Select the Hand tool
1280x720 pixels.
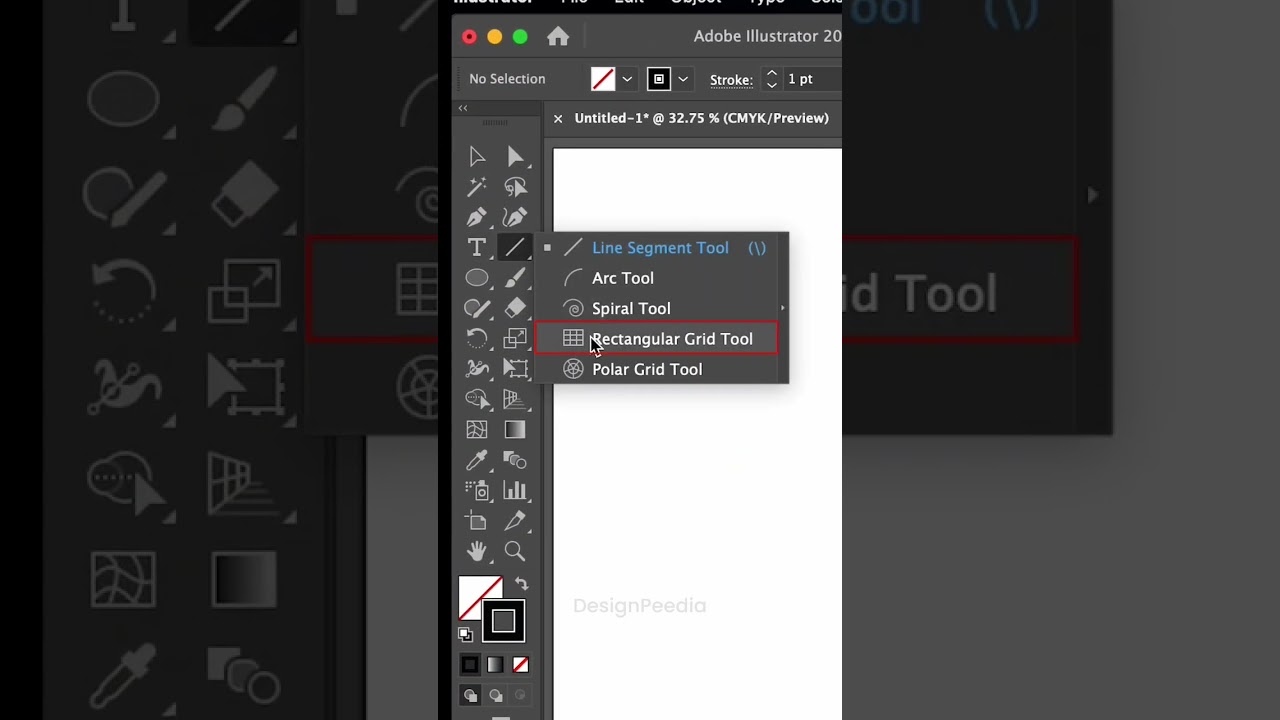point(477,551)
